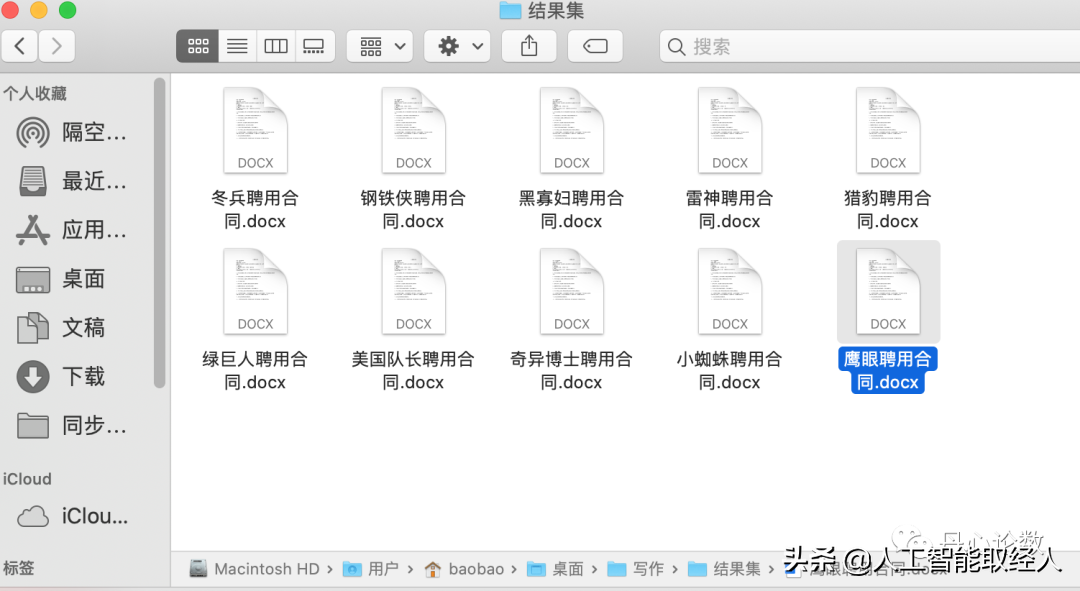Select the 小蜘蛛聘用合同.docx file icon
The height and width of the screenshot is (591, 1080).
[x=730, y=291]
